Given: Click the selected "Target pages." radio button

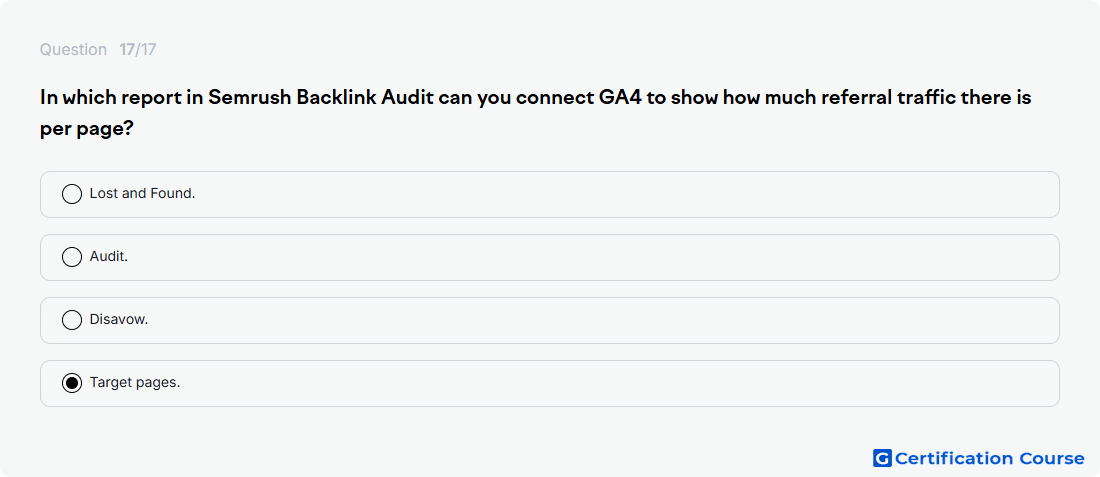Looking at the screenshot, I should (72, 383).
